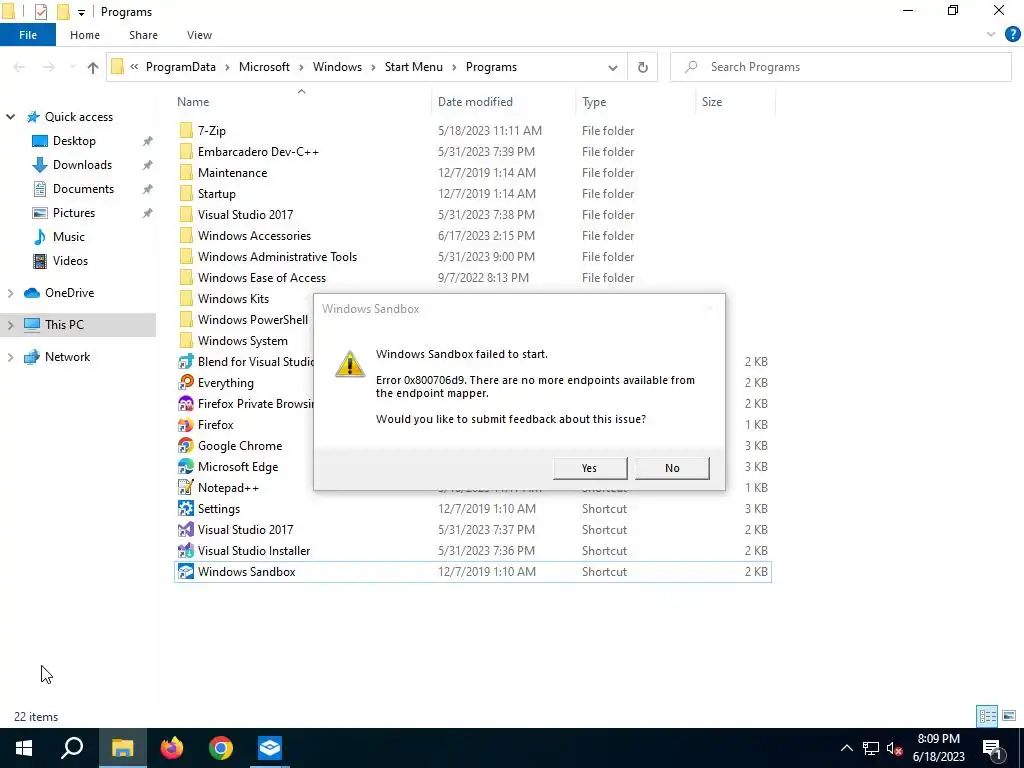Open the Quick Access Toolbar customize dropdown
This screenshot has width=1024, height=768.
pos(81,12)
